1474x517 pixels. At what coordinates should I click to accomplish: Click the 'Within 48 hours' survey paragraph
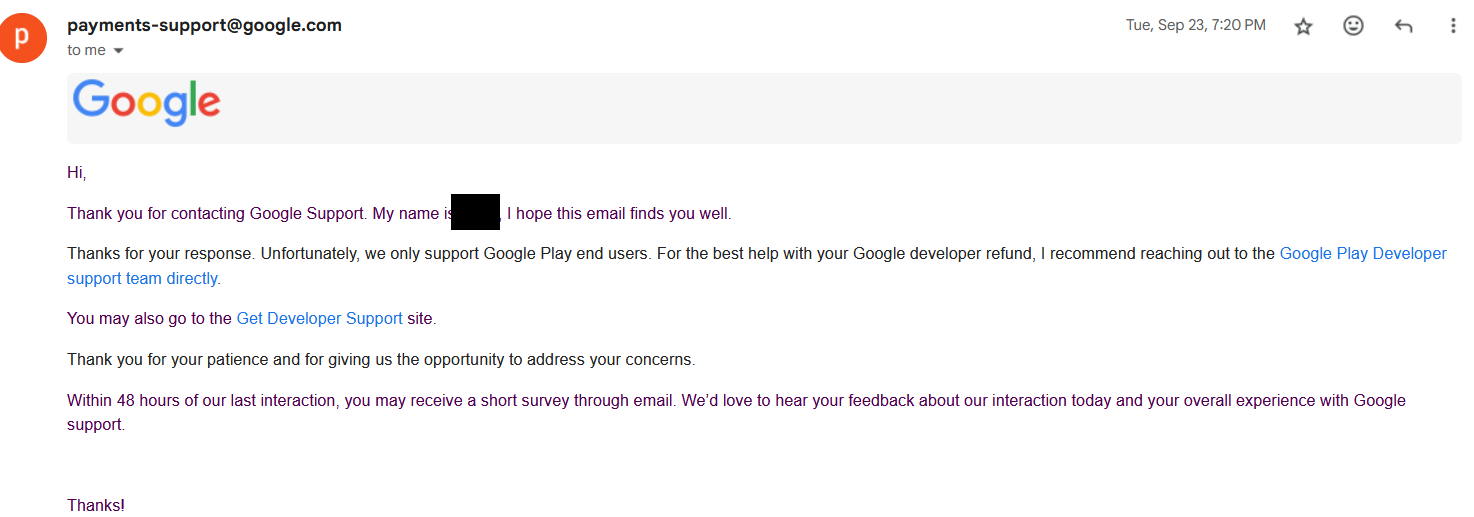coord(736,412)
